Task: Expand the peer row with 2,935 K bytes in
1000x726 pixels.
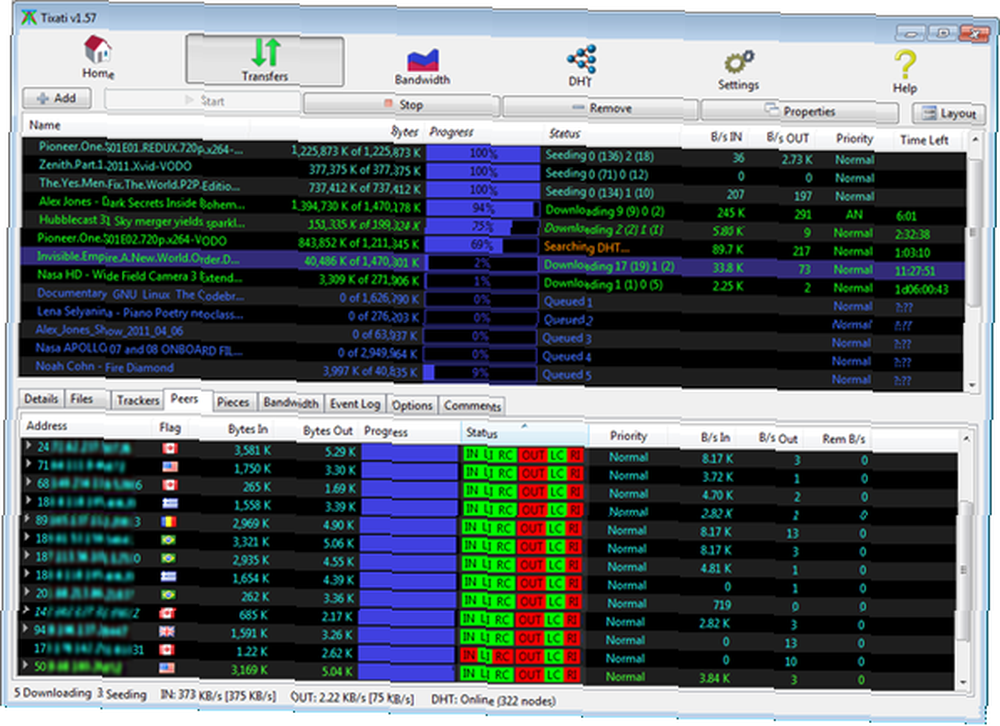Action: coord(27,555)
